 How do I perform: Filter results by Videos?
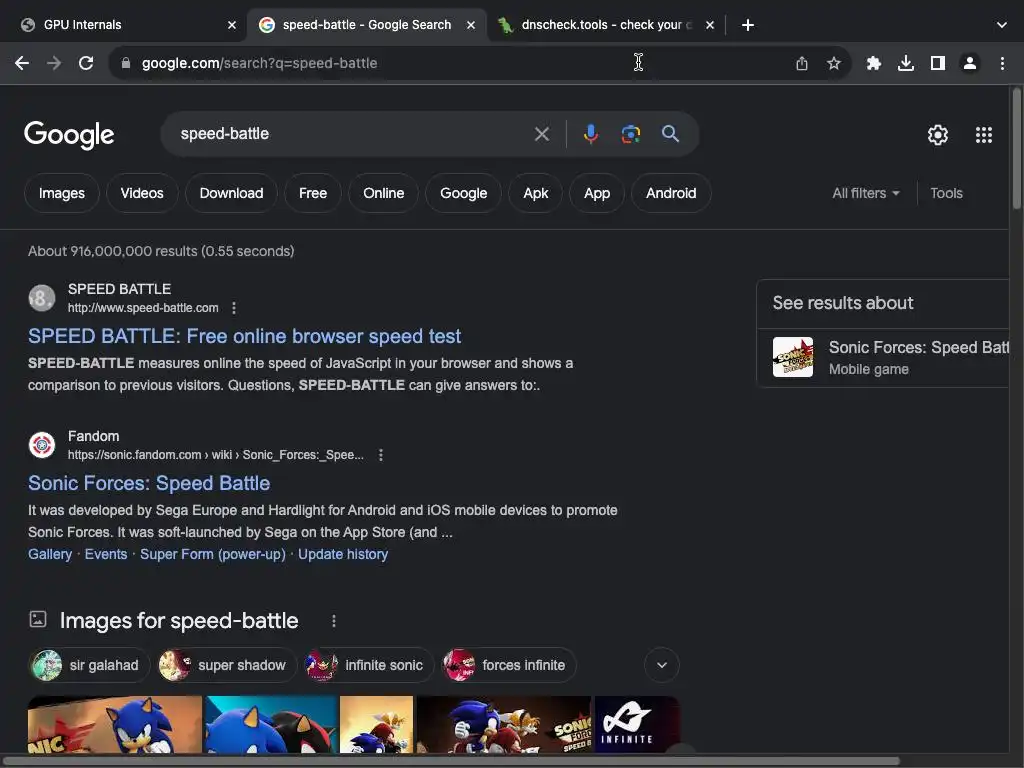[x=142, y=193]
